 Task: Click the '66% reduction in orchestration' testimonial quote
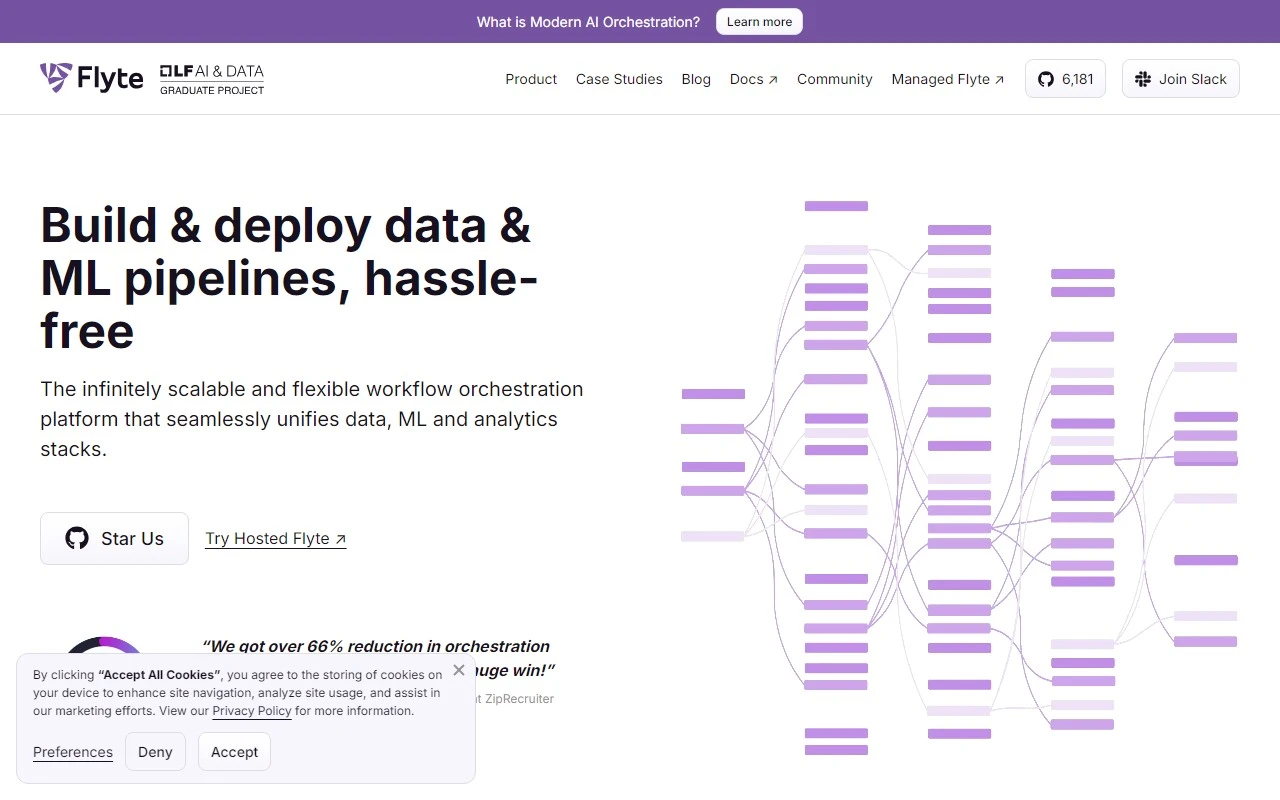point(378,657)
